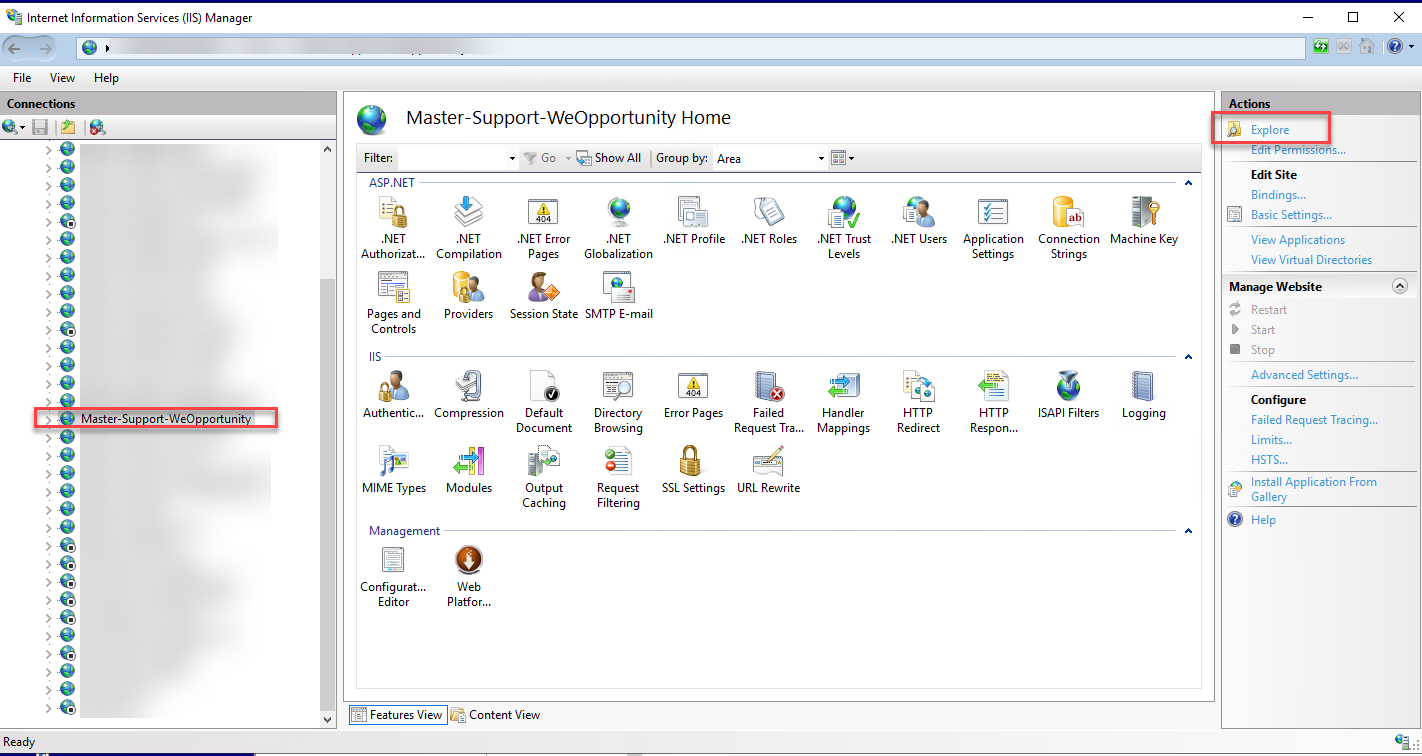Image resolution: width=1422 pixels, height=756 pixels.
Task: Click the Explore action link
Action: [x=1270, y=130]
